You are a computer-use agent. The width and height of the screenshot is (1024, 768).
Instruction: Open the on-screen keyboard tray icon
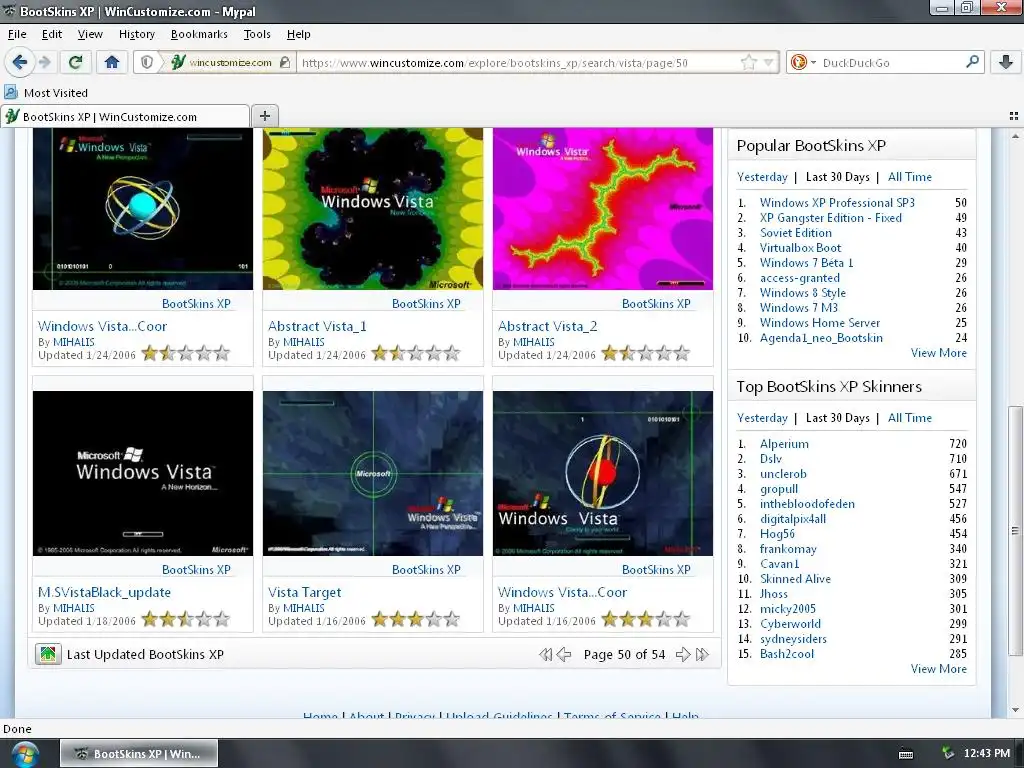(x=906, y=754)
